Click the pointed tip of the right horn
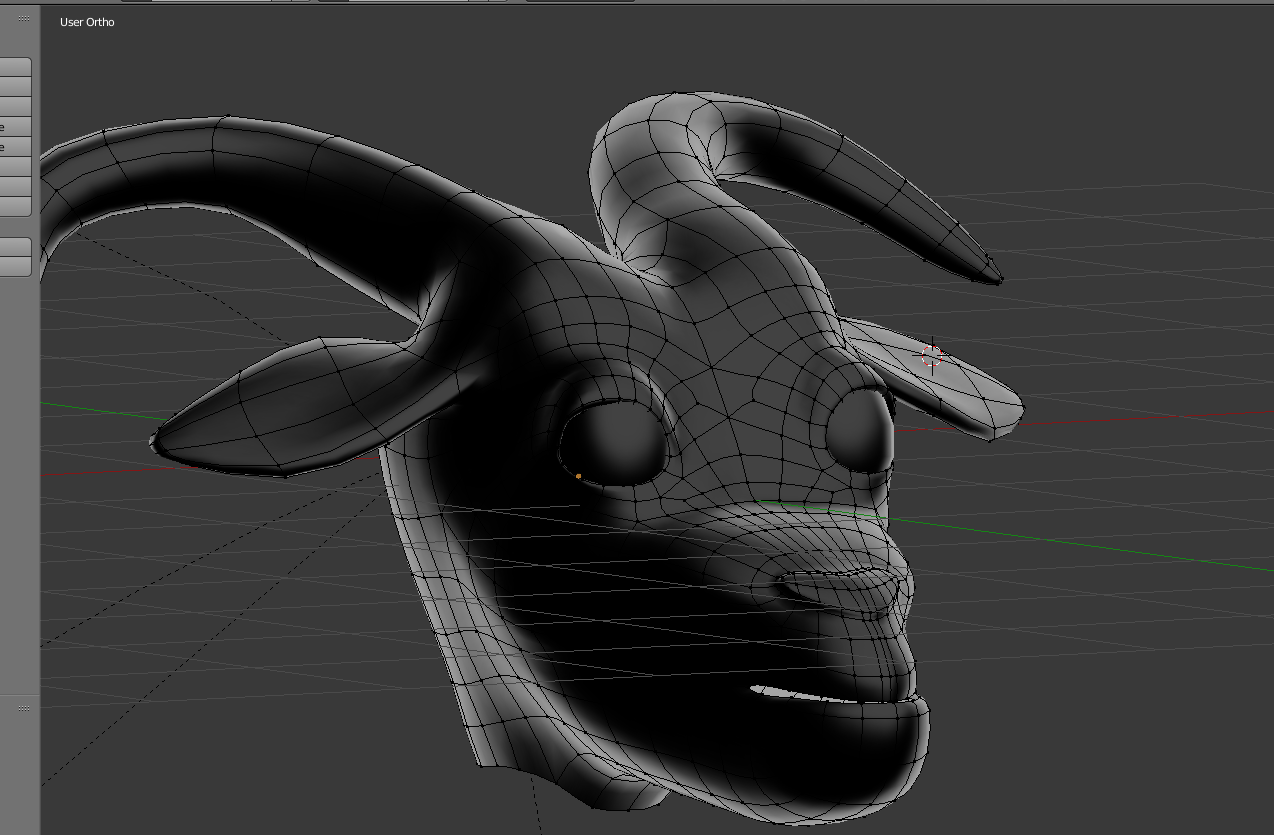 coord(996,279)
